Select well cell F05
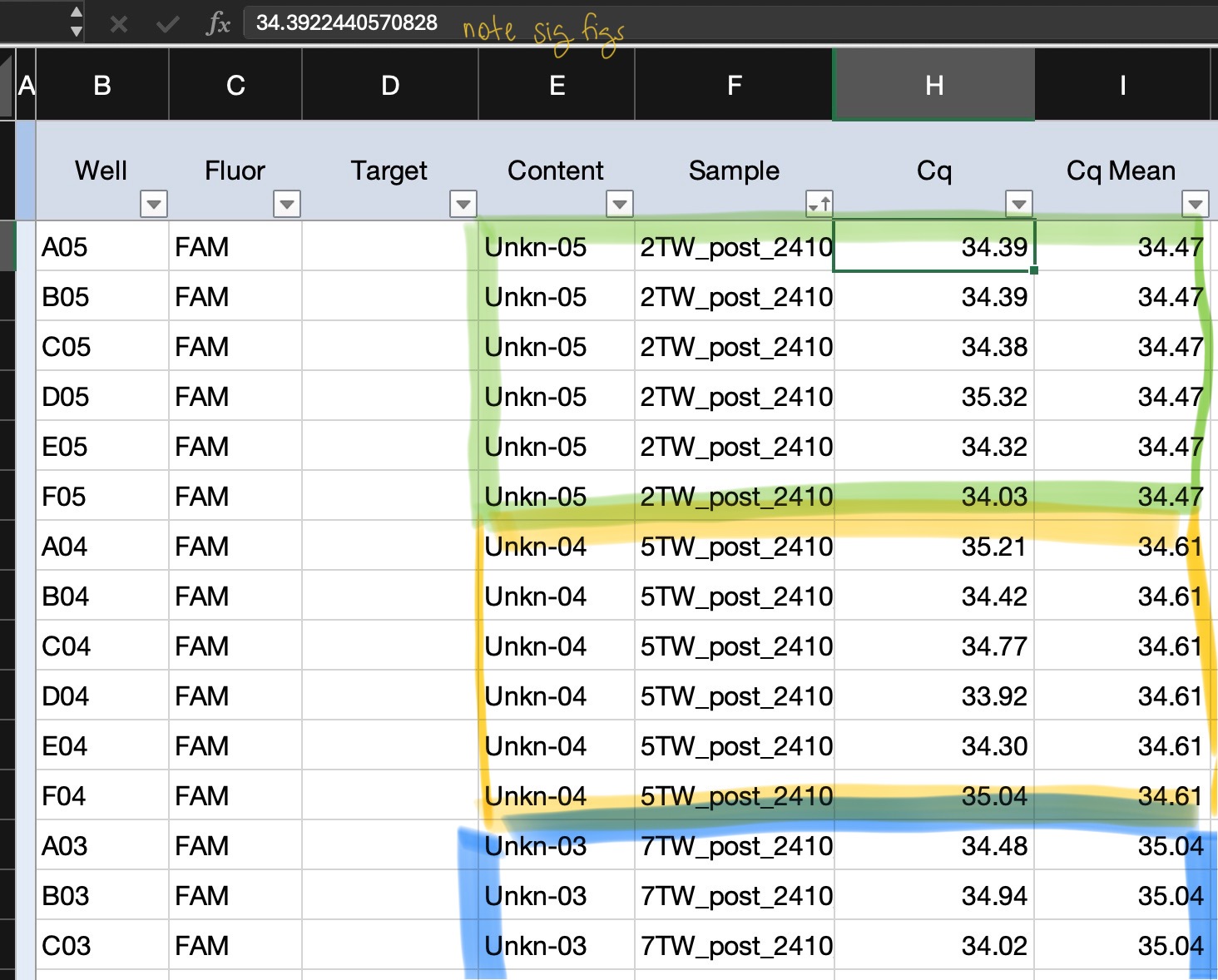The height and width of the screenshot is (980, 1218). pos(102,496)
